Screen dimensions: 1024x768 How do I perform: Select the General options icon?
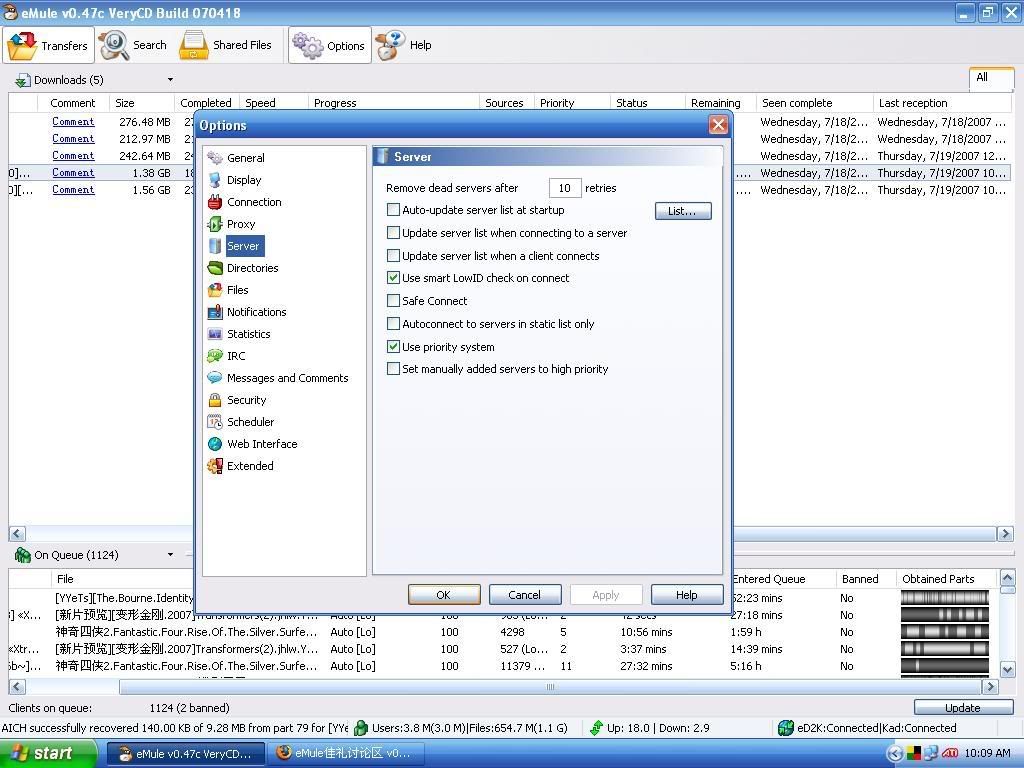pyautogui.click(x=215, y=158)
